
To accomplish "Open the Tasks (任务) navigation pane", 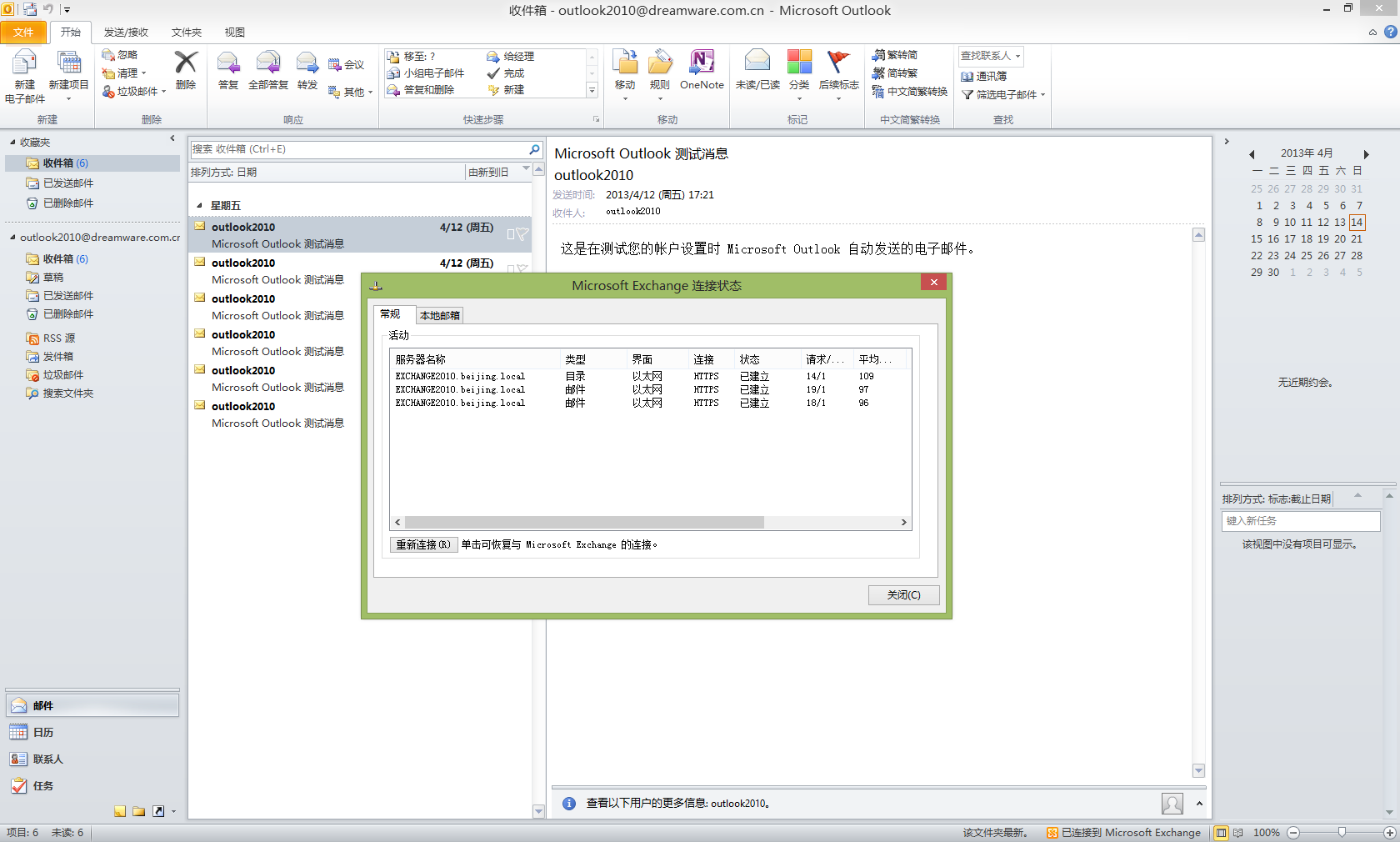I will pos(93,786).
